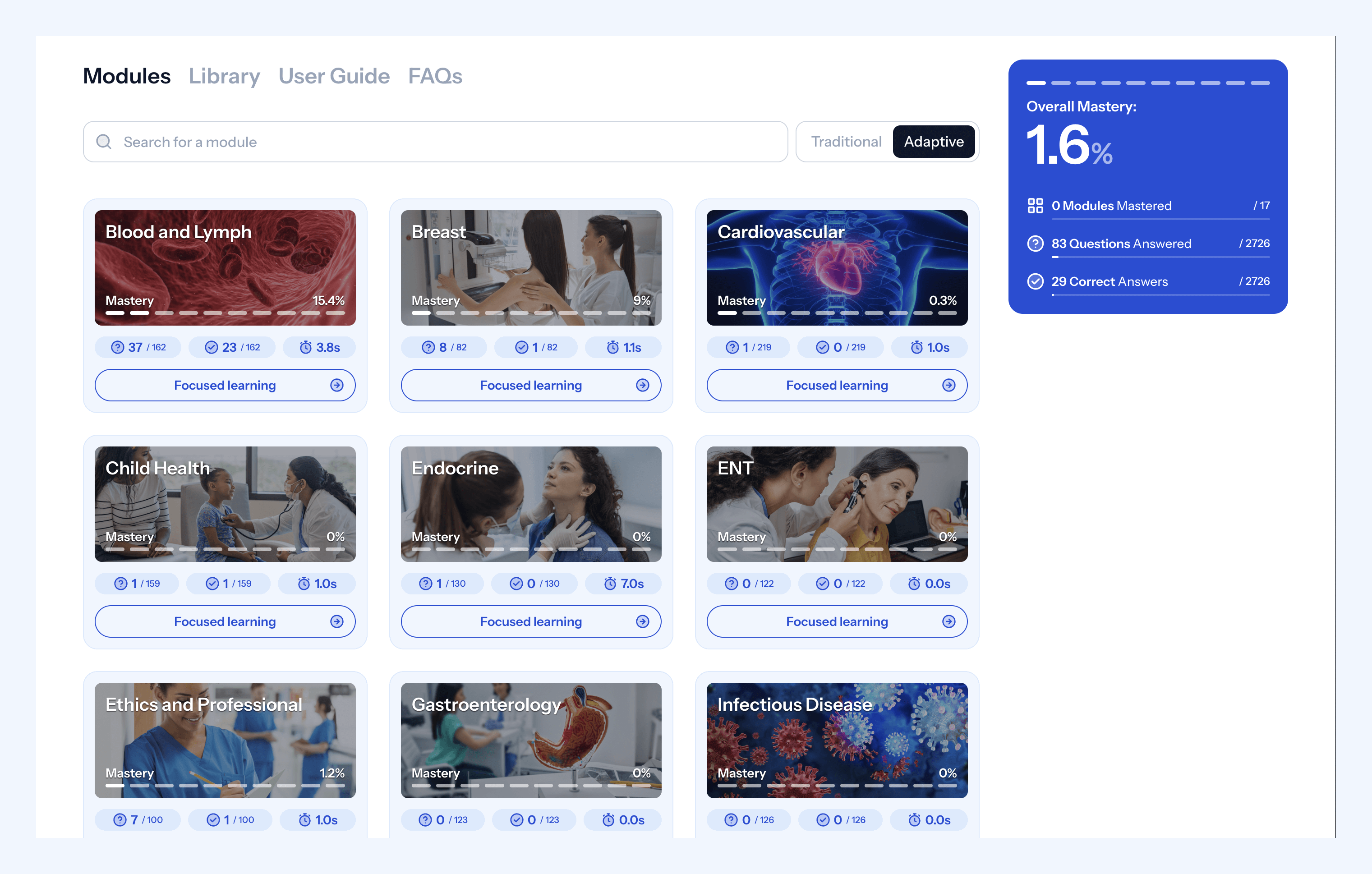Click the Modules Mastered grid icon
This screenshot has width=1372, height=874.
click(1035, 206)
